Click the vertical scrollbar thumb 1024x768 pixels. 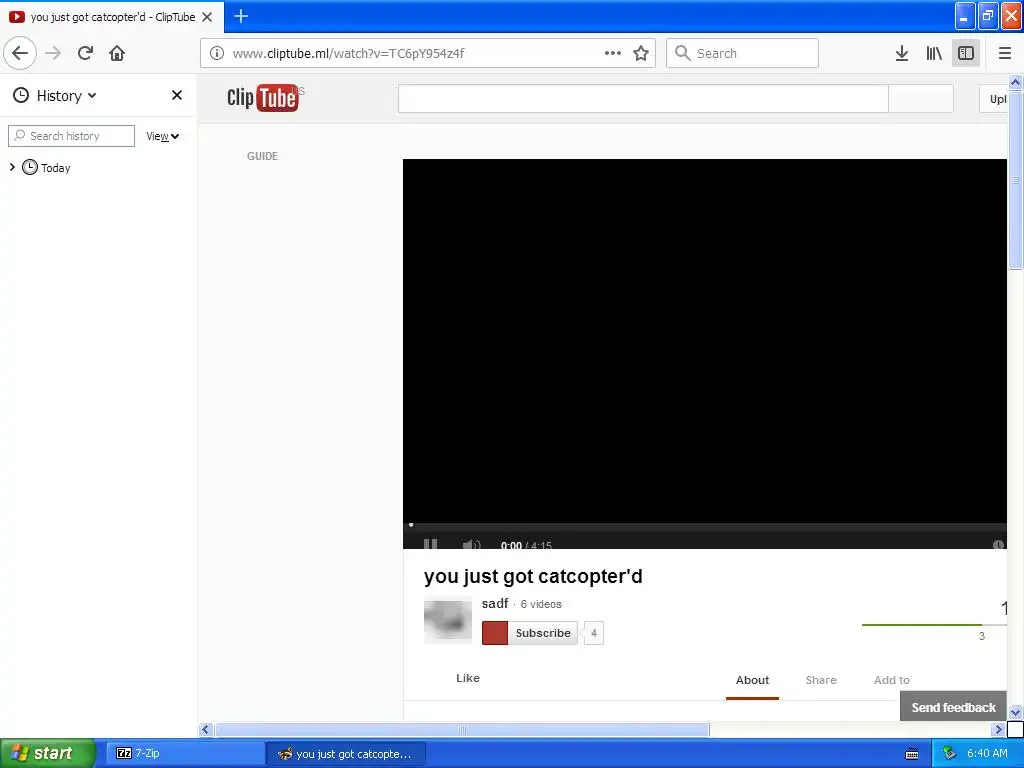coord(1016,179)
